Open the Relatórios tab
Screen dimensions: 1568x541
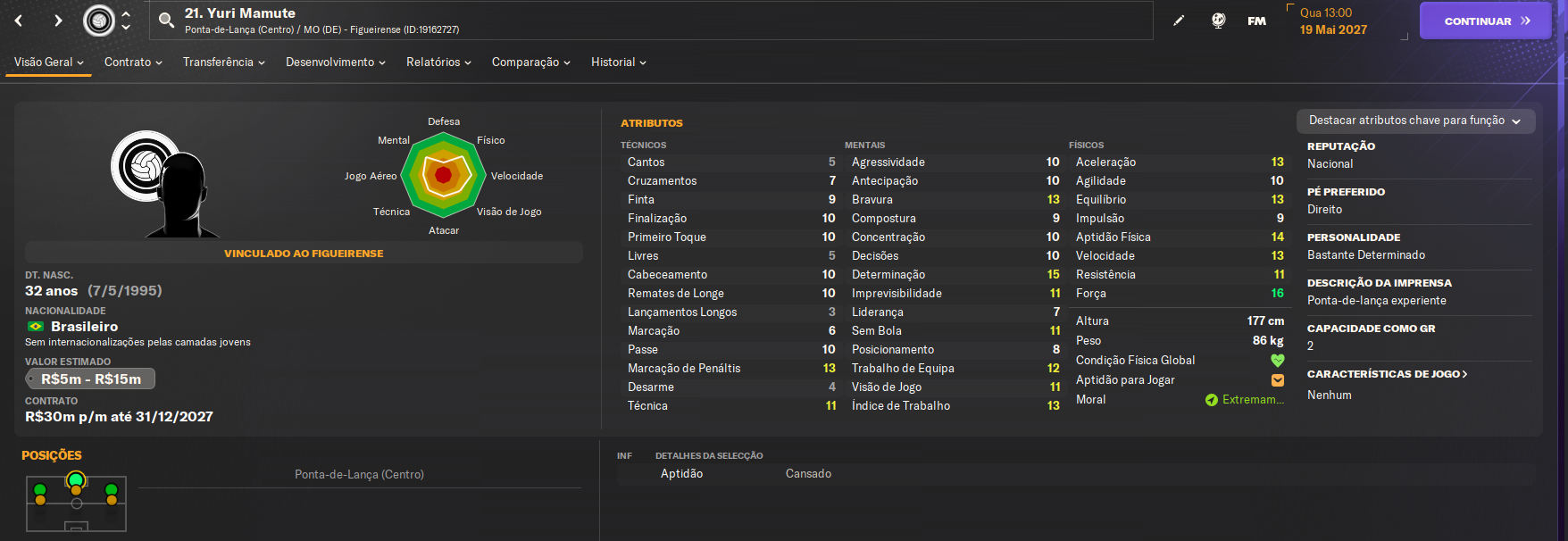438,62
